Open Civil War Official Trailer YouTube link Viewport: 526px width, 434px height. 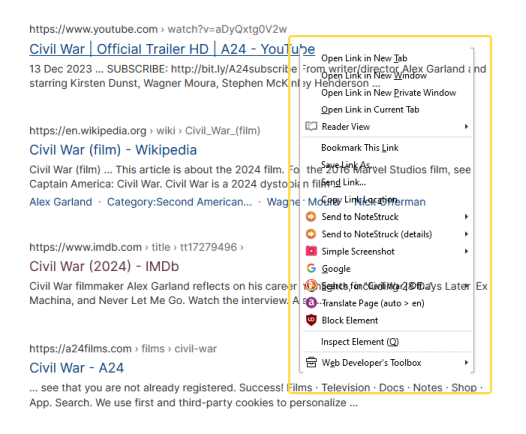tap(172, 49)
